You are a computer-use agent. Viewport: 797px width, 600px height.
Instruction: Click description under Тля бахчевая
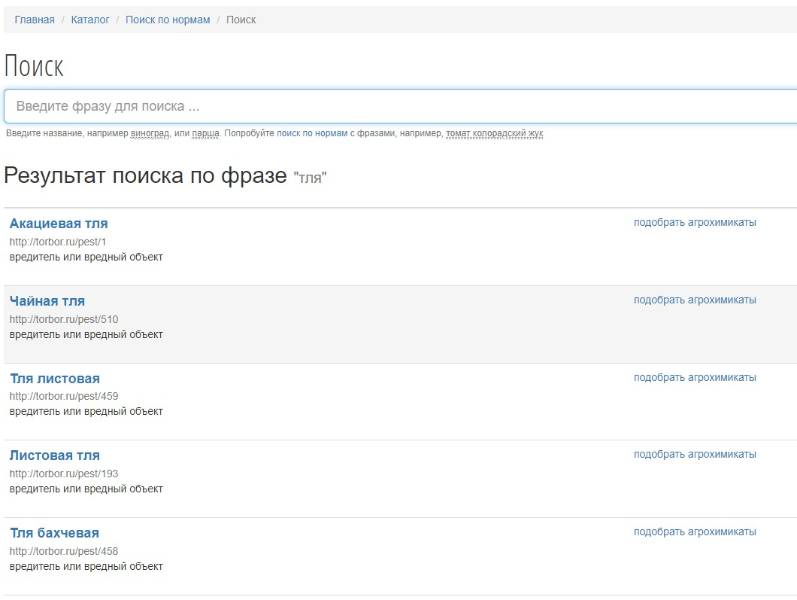[x=86, y=566]
